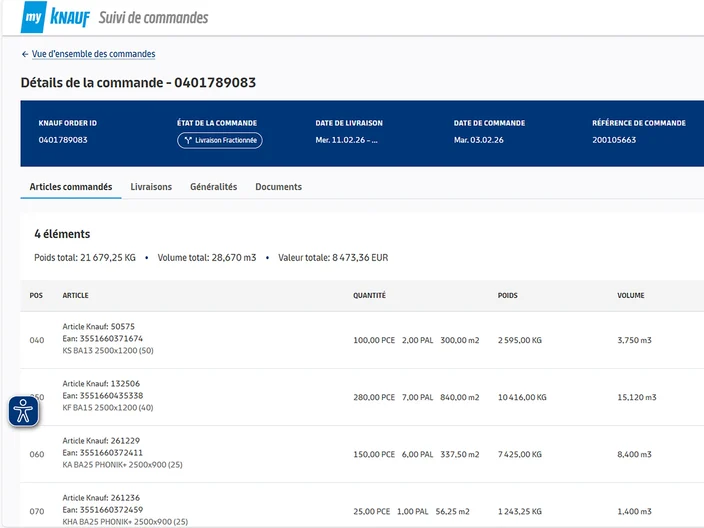
Task: Click position 040 cell
Action: 37,340
